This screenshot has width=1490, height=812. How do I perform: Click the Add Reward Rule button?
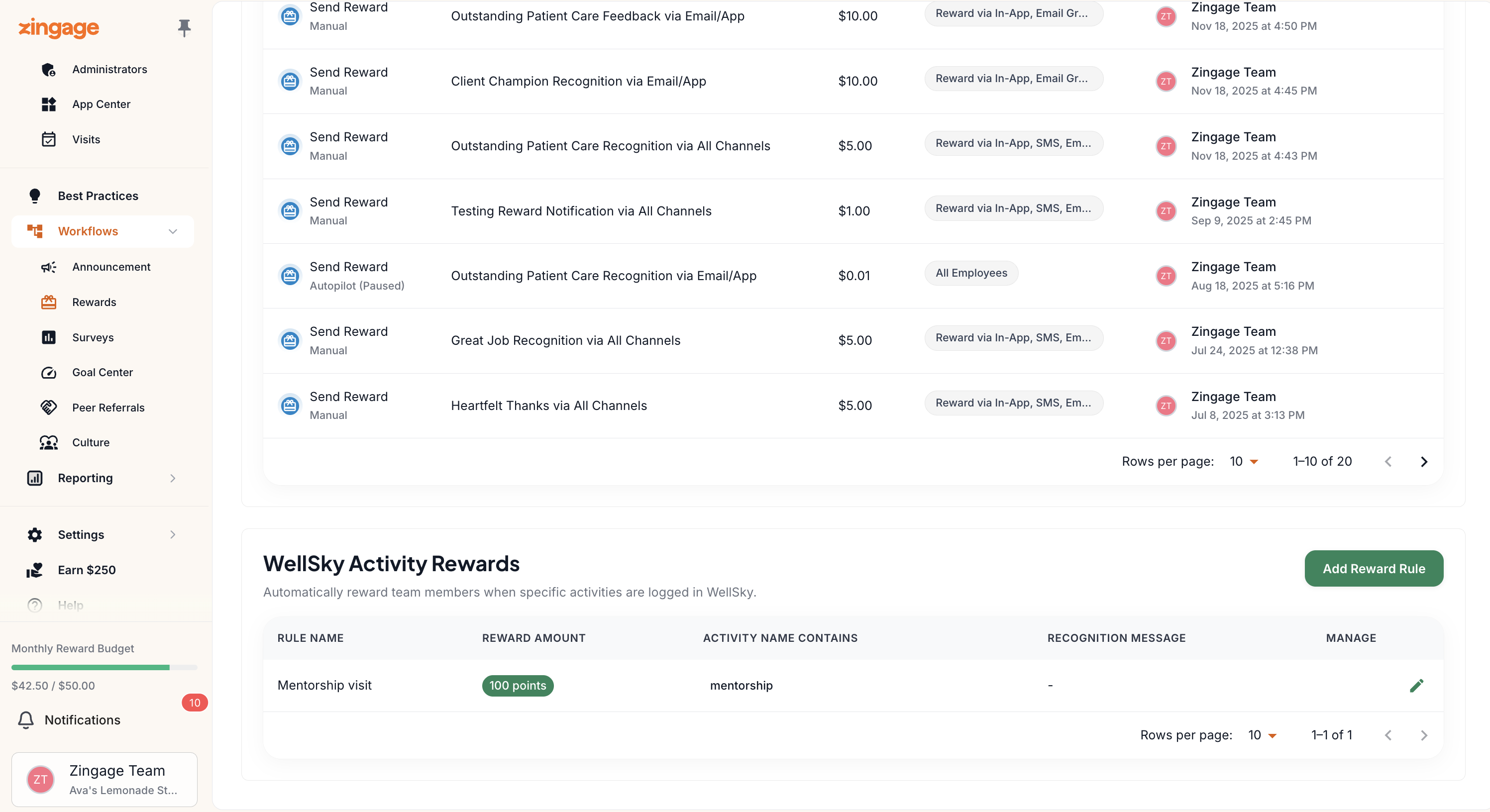[1374, 569]
